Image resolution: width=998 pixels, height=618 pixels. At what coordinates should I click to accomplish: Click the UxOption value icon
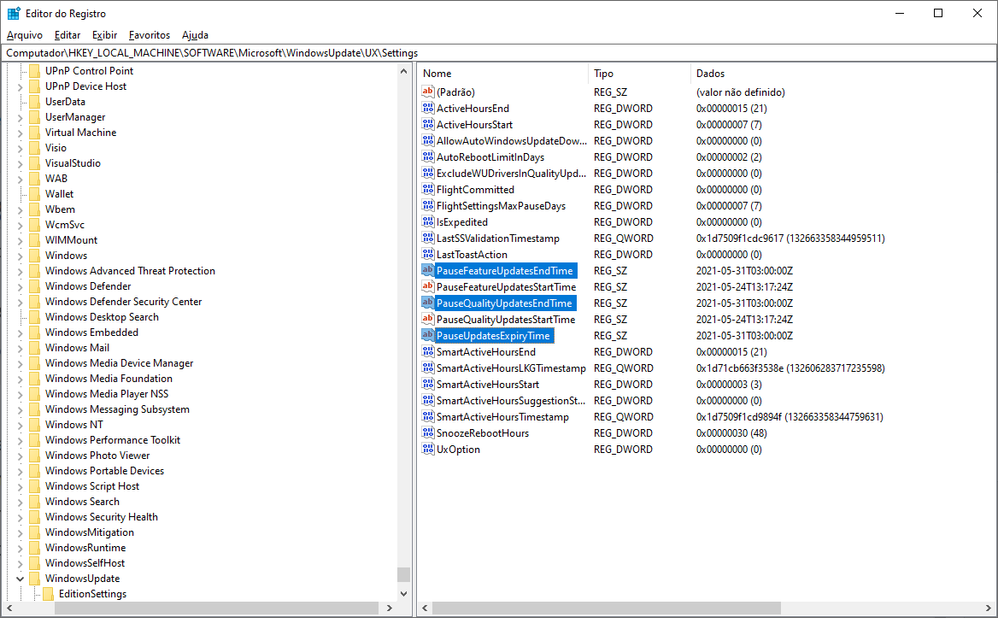click(x=428, y=449)
